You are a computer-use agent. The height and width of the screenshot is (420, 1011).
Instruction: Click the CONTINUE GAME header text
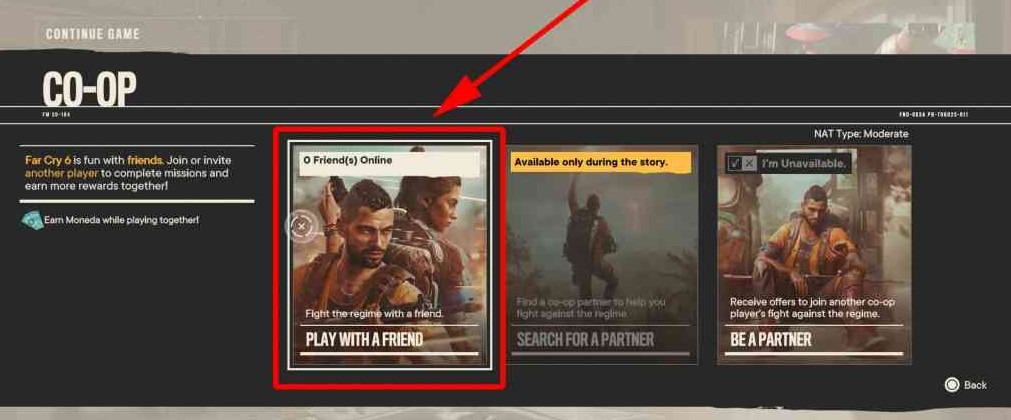click(93, 34)
